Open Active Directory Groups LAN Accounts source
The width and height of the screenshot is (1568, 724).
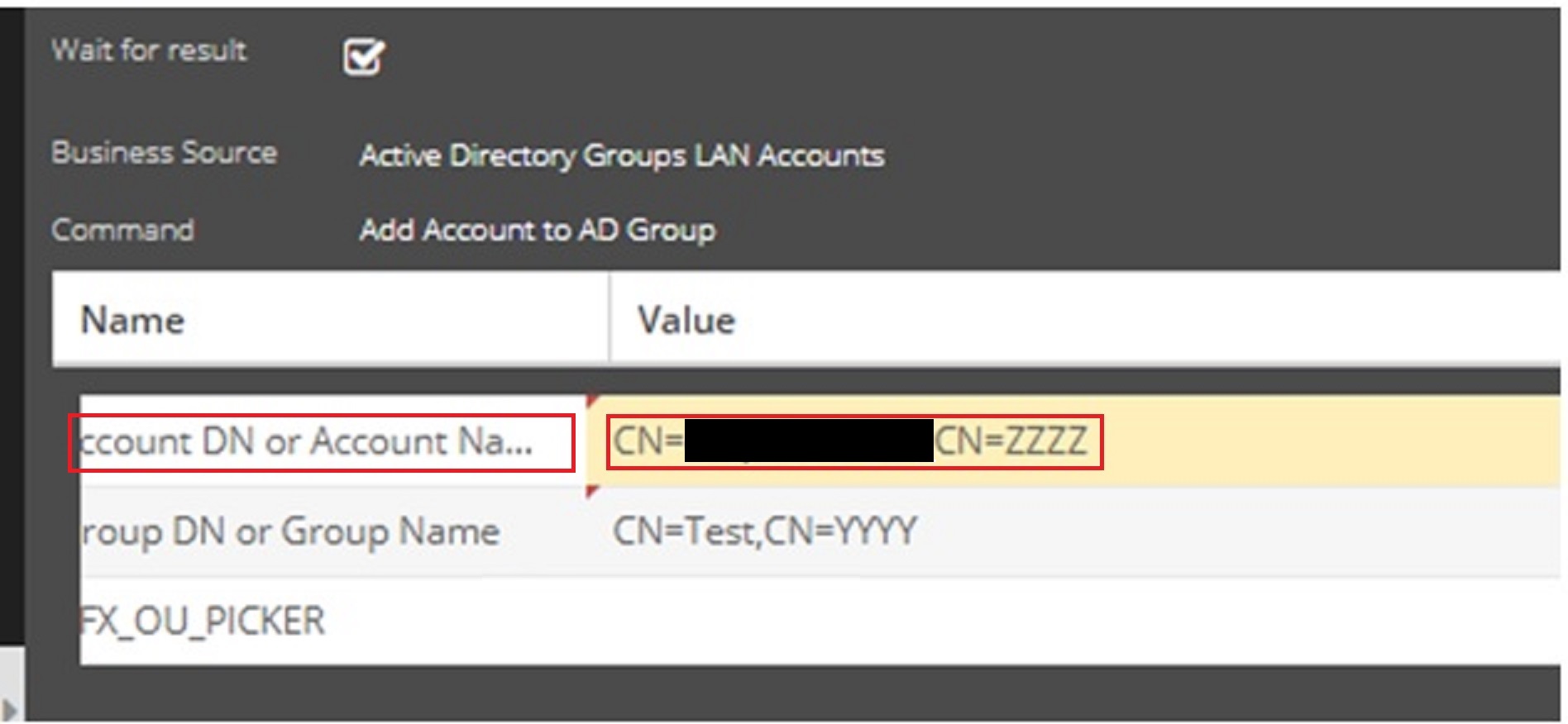click(x=621, y=155)
